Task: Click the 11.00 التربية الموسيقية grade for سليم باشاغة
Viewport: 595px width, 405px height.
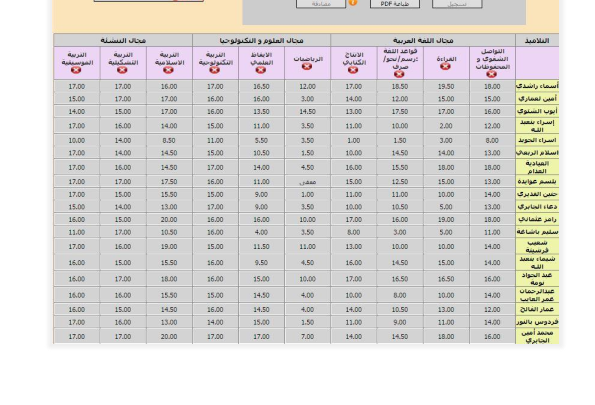Action: pyautogui.click(x=77, y=232)
